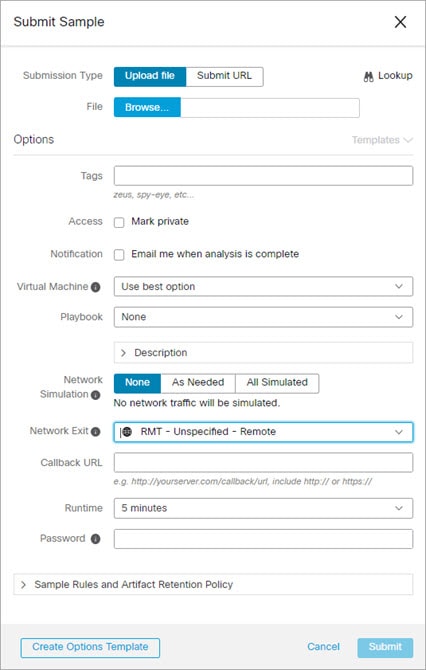Click the Network Exit info icon
Screen dimensions: 426x670
pos(96,432)
